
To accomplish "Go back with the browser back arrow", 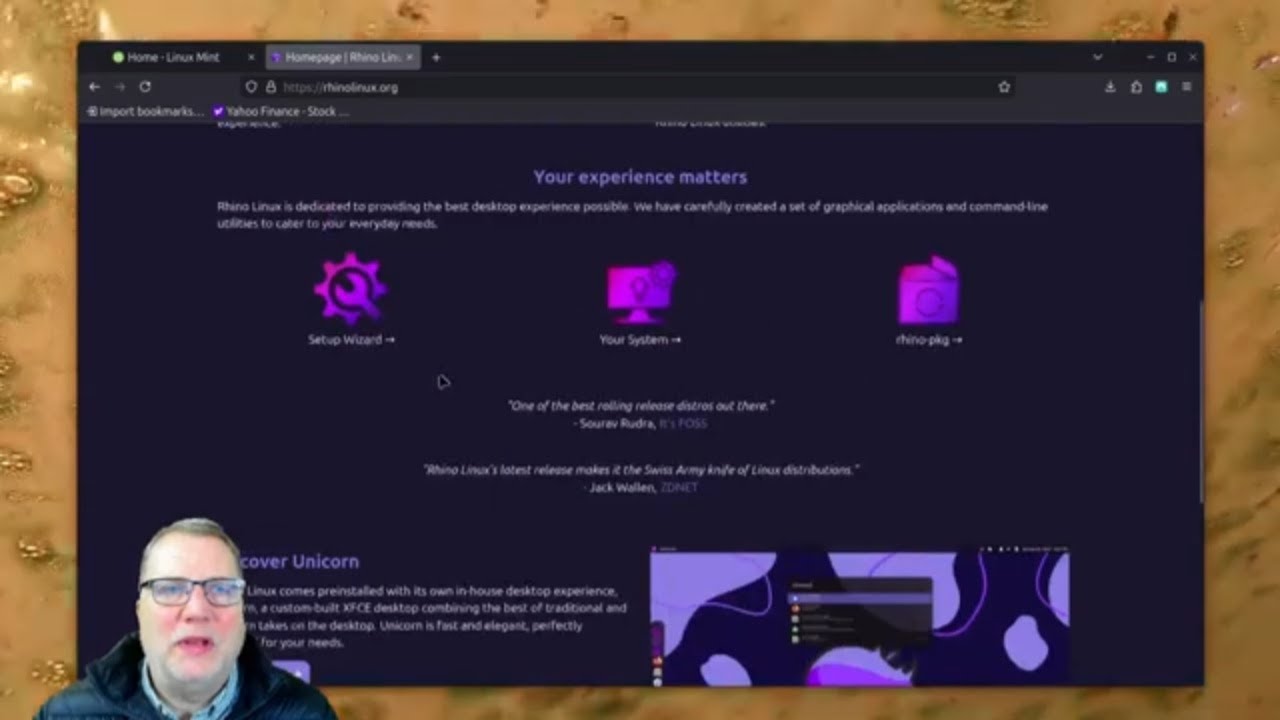I will [x=94, y=87].
